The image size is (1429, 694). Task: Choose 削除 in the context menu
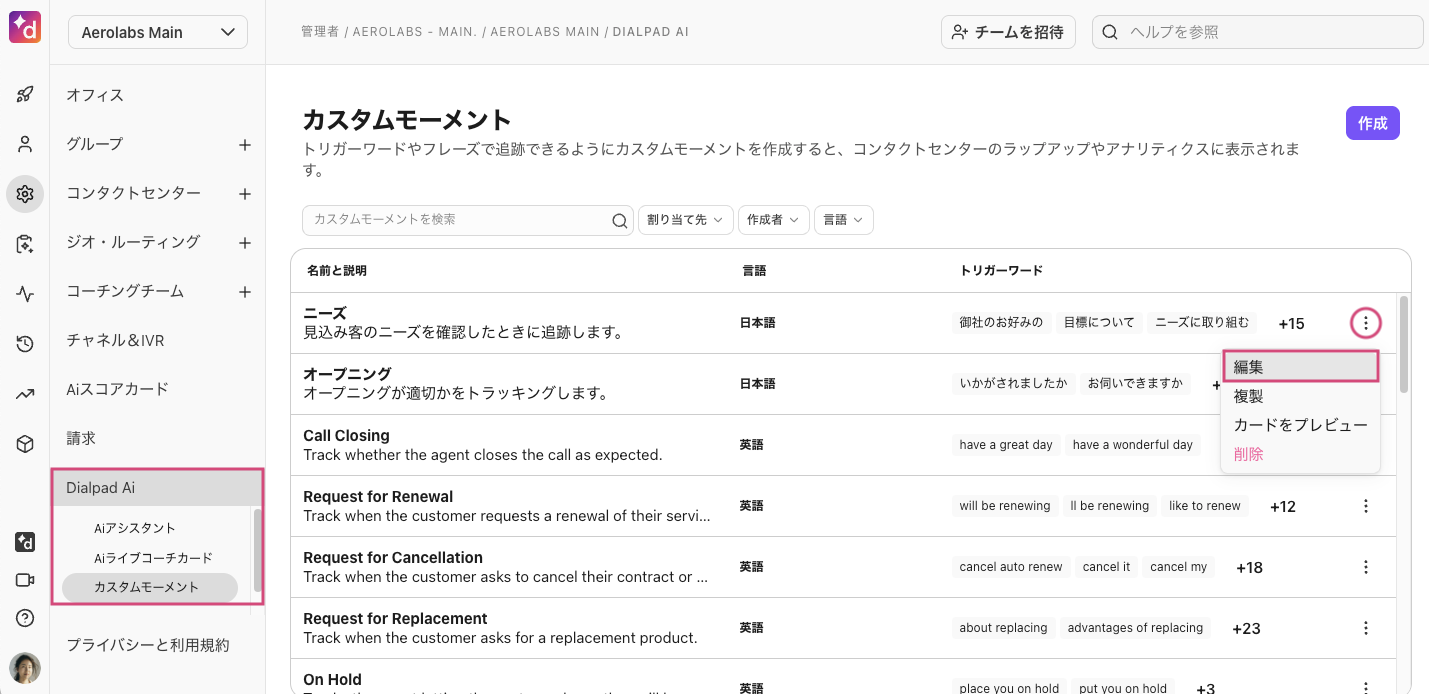tap(1249, 454)
